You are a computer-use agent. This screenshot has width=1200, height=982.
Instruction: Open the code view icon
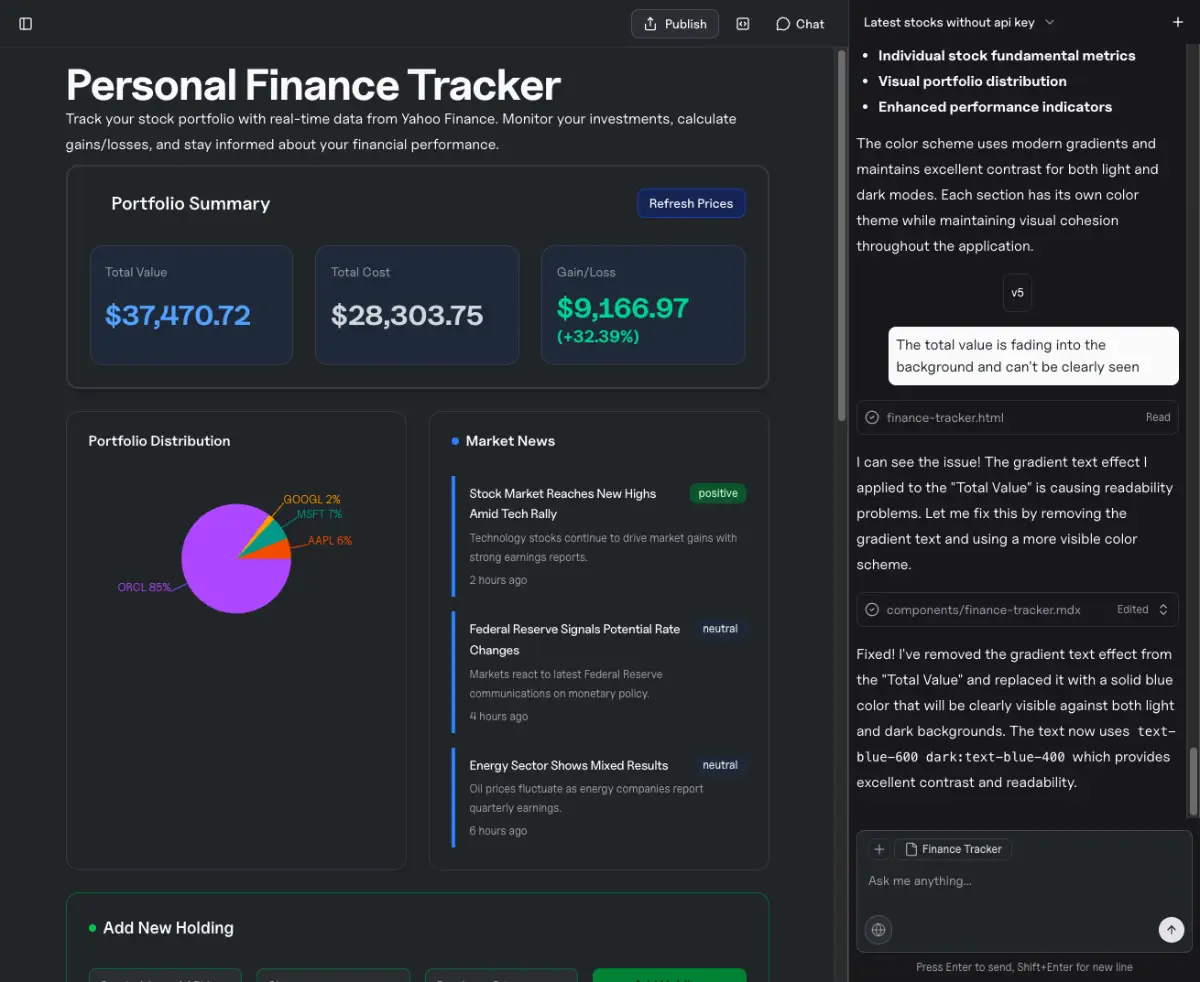(x=743, y=24)
